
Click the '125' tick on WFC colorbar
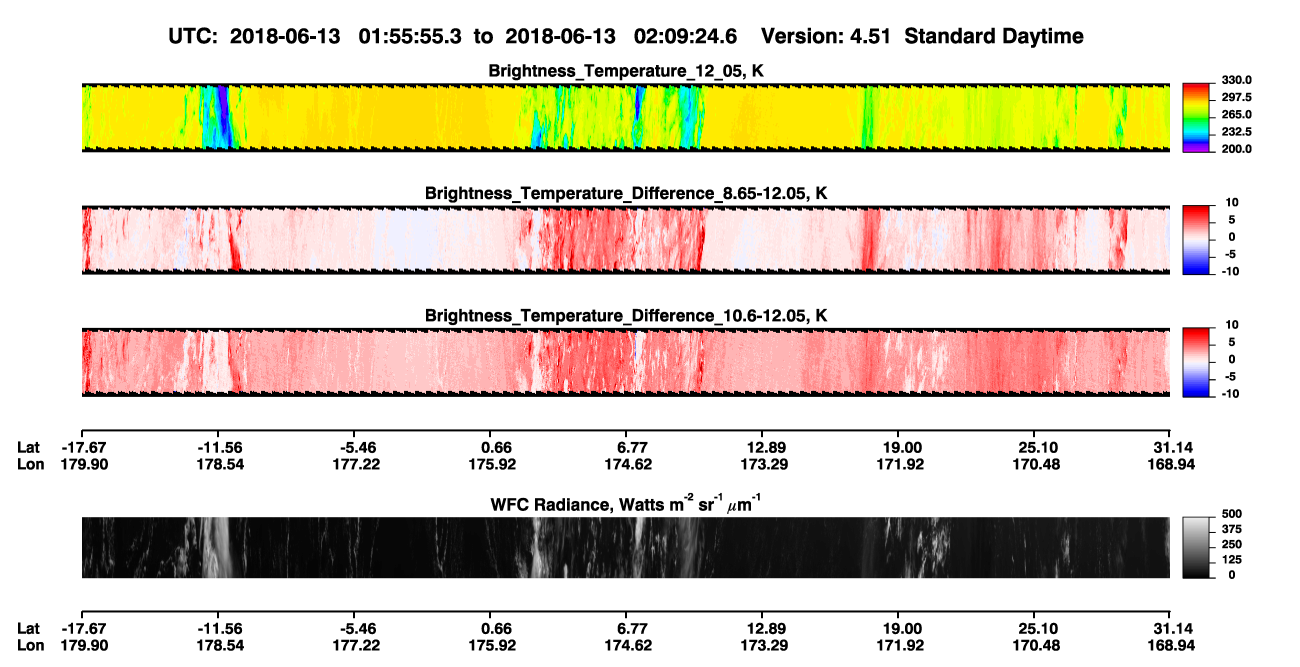tap(1232, 559)
